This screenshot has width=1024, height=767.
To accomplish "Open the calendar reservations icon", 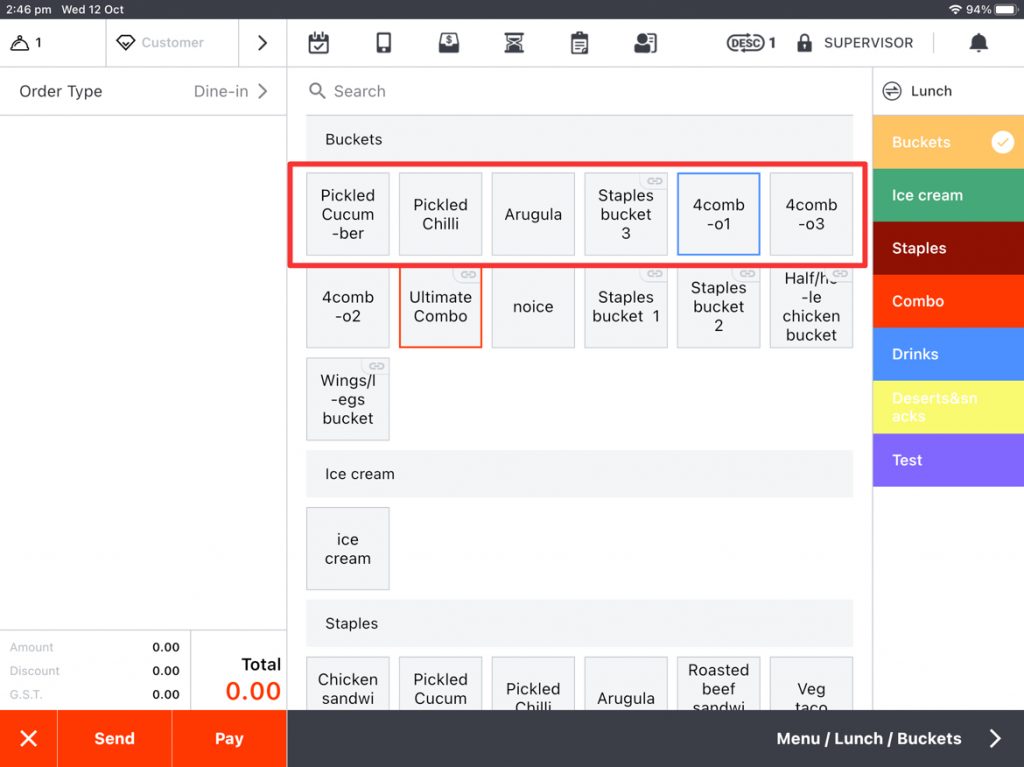I will pos(318,43).
